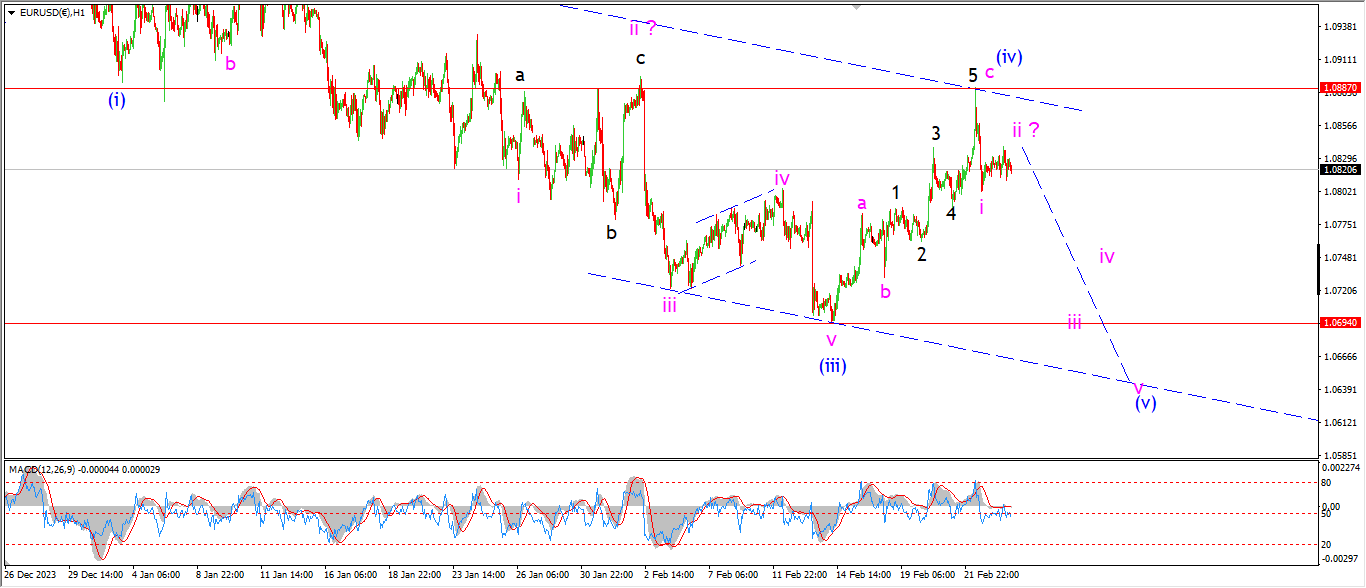
Task: Select the blue (v) projected wave label
Action: coord(1145,404)
